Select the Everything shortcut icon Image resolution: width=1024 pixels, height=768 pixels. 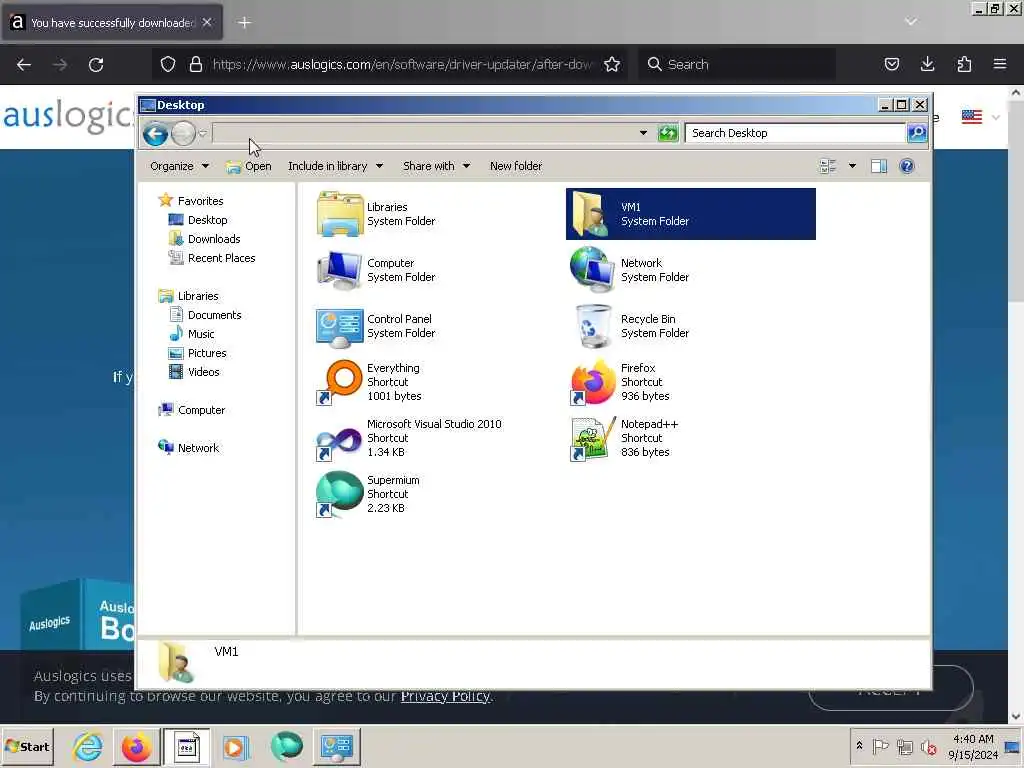click(x=340, y=382)
